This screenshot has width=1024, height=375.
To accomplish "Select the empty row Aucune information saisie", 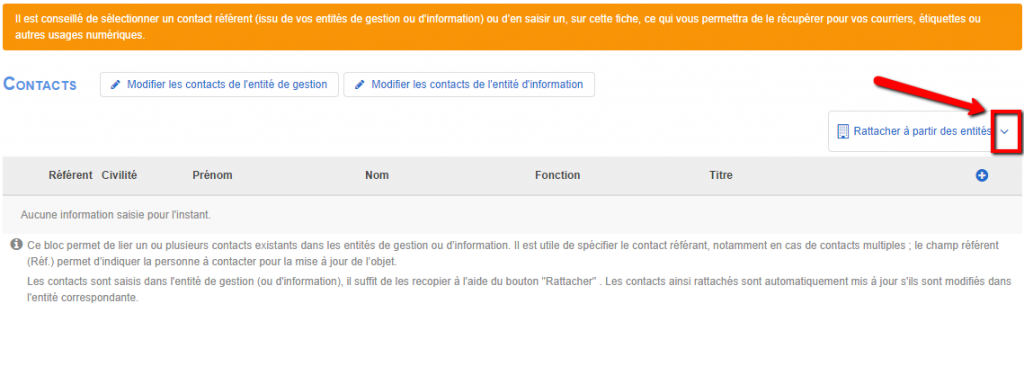I will [x=512, y=214].
